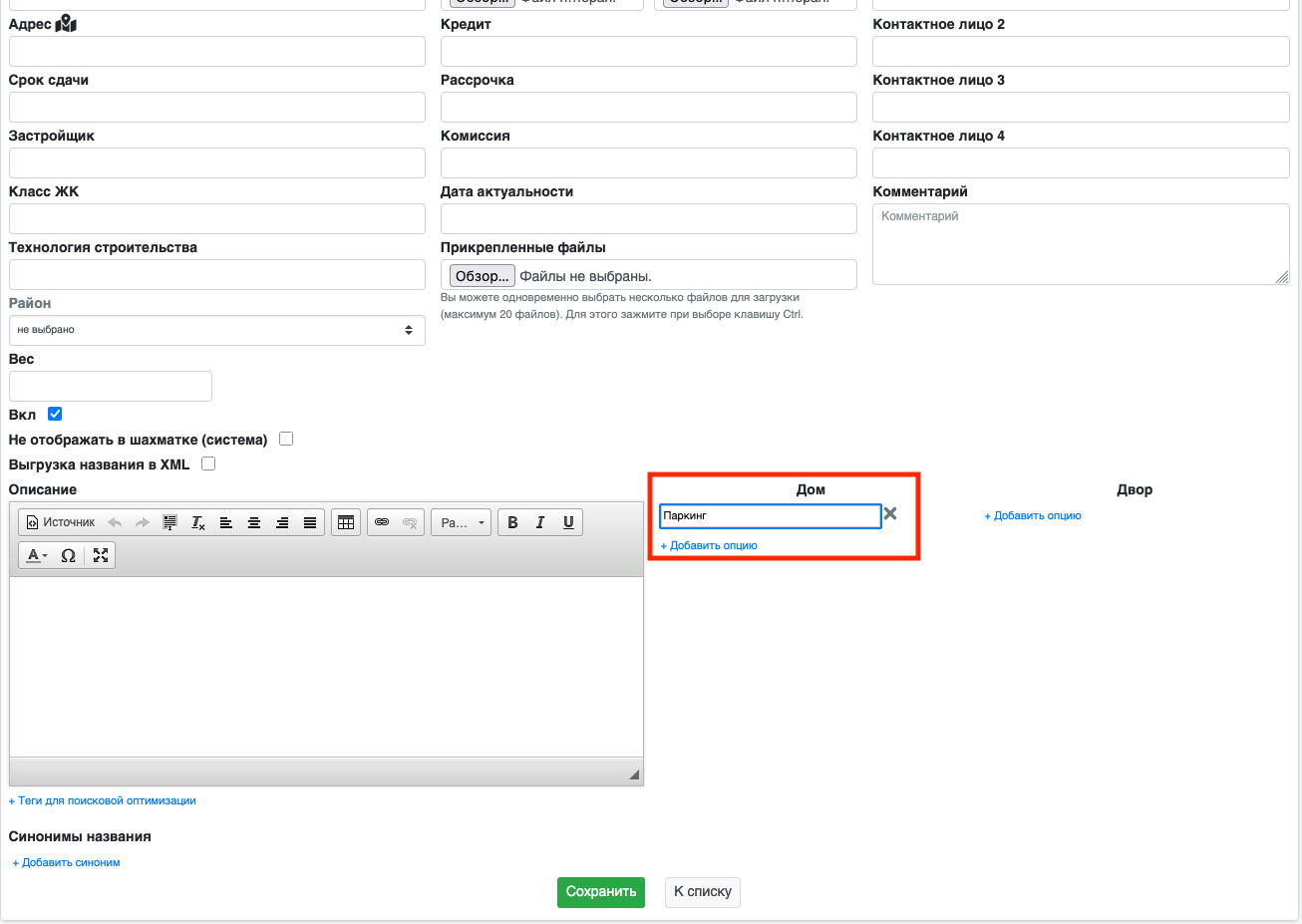The width and height of the screenshot is (1302, 924).
Task: Click the redo arrow in the editor toolbar
Action: [x=142, y=522]
